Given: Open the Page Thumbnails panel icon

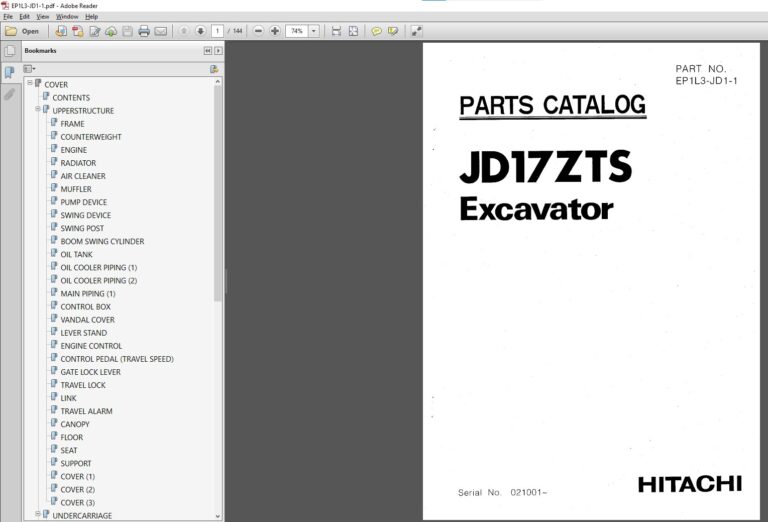Looking at the screenshot, I should tap(9, 51).
